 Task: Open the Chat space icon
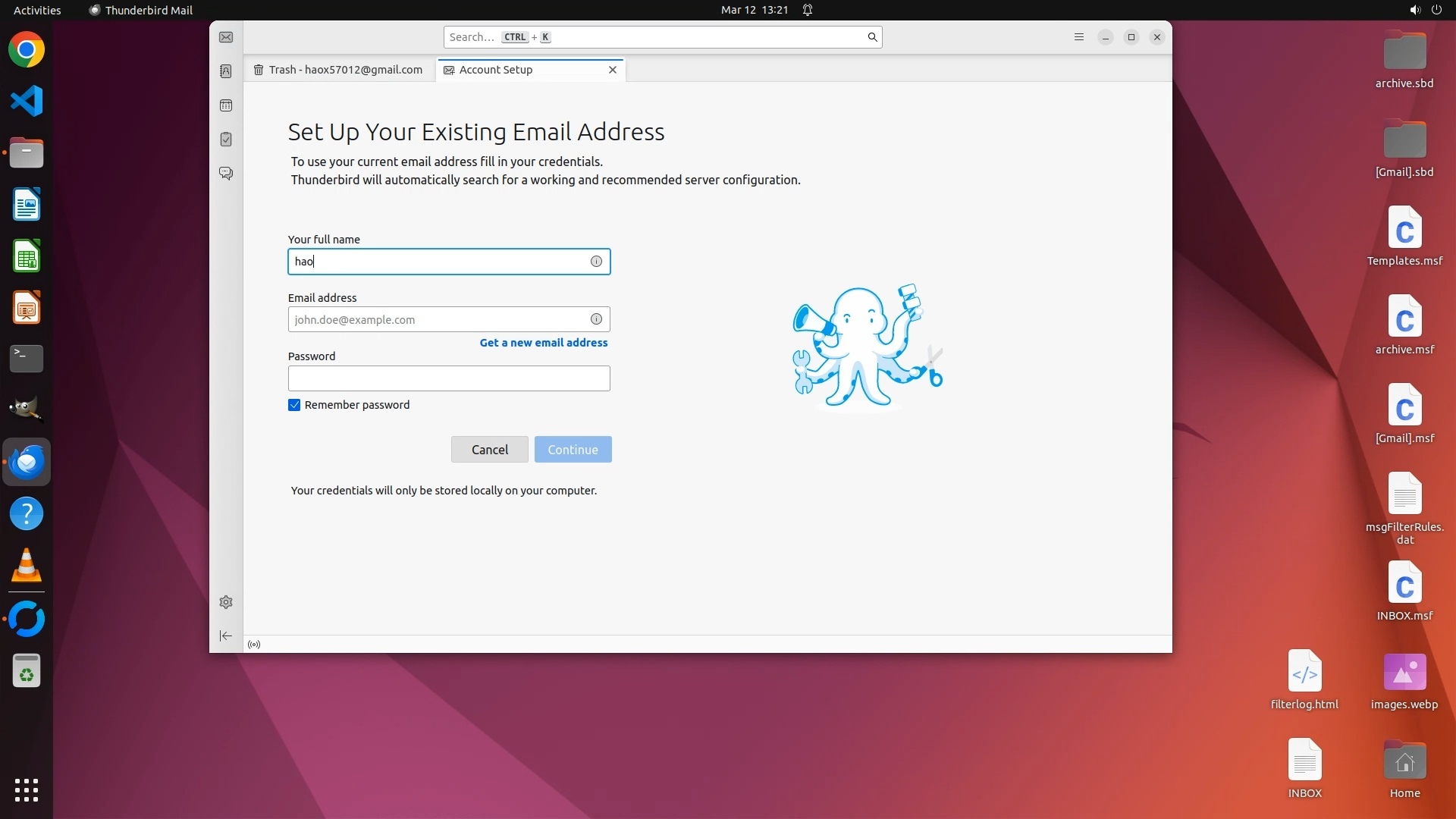(226, 174)
